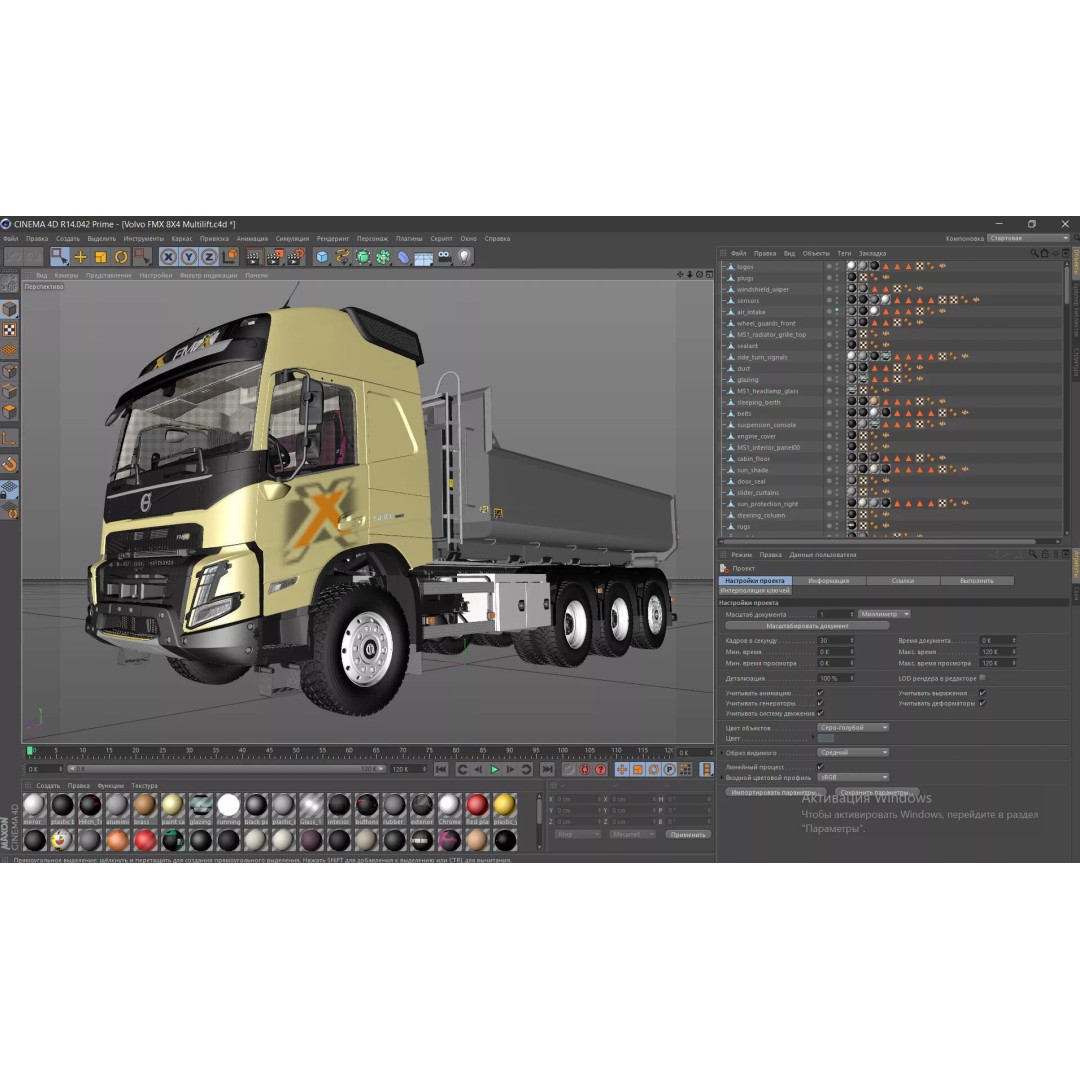Toggle Линейный процесс checkbox
The image size is (1080, 1080).
[820, 767]
